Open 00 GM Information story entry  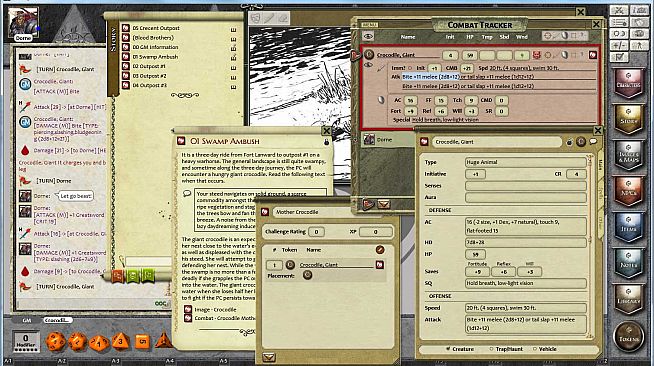tap(155, 47)
